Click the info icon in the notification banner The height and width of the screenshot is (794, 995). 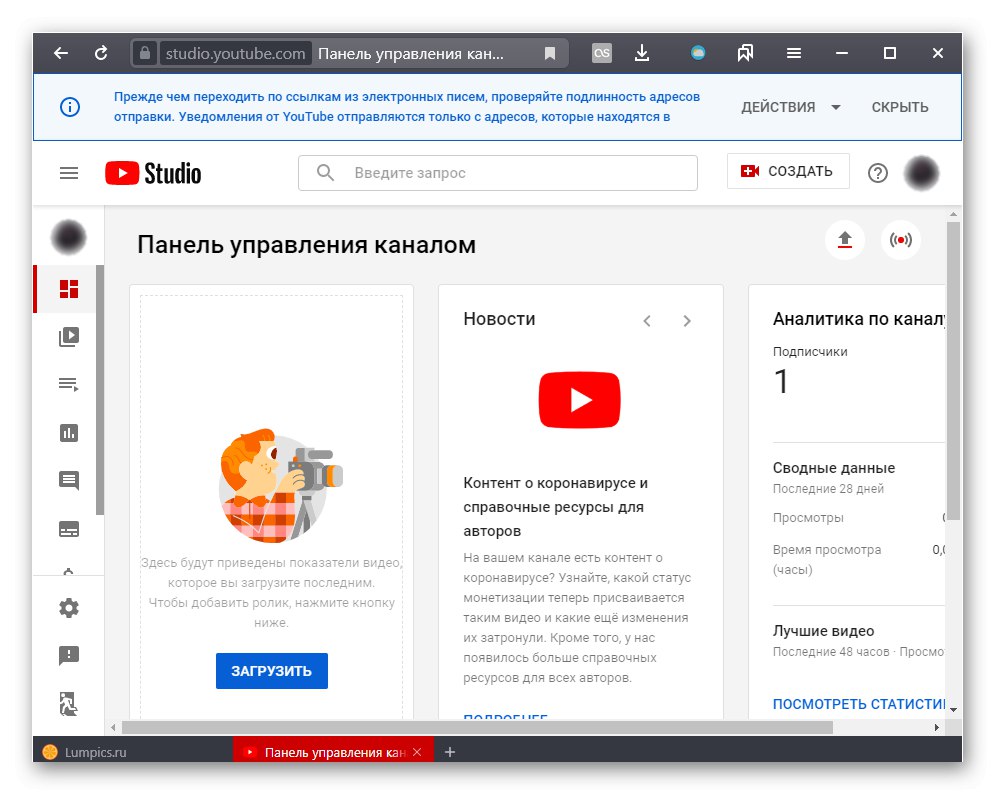pyautogui.click(x=70, y=107)
